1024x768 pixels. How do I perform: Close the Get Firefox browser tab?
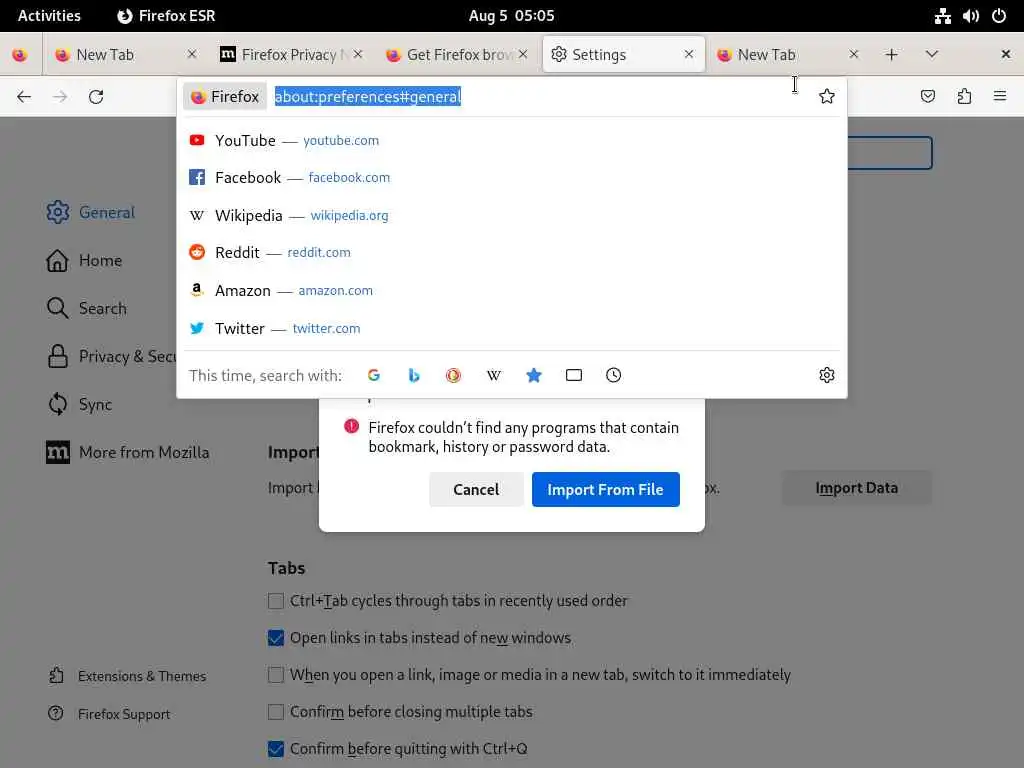coord(523,54)
